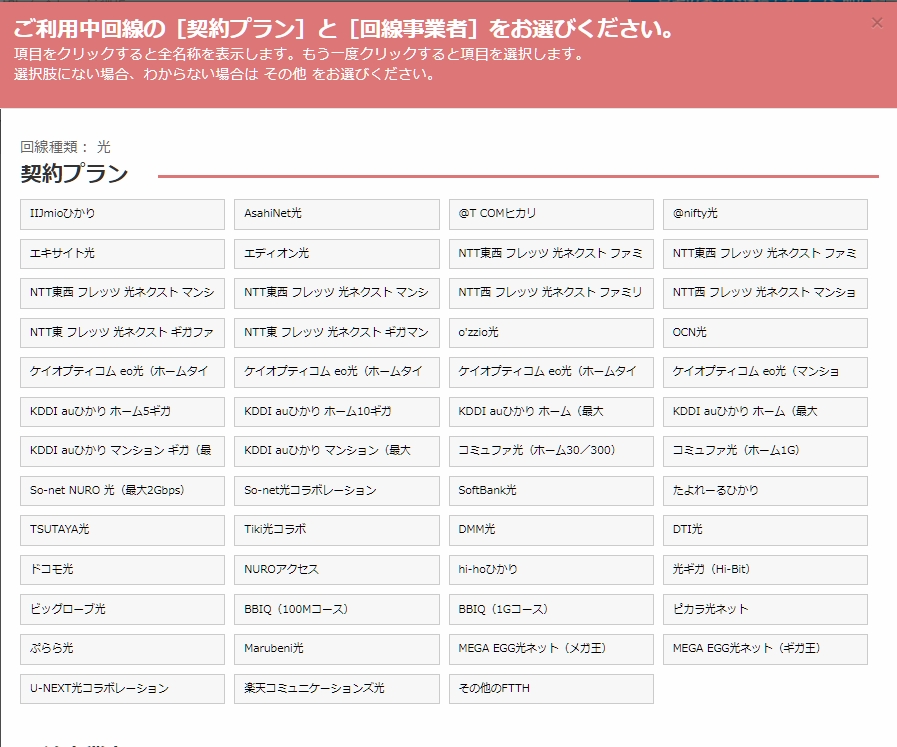Pick U-NEXT光コラボレーション plan

122,689
